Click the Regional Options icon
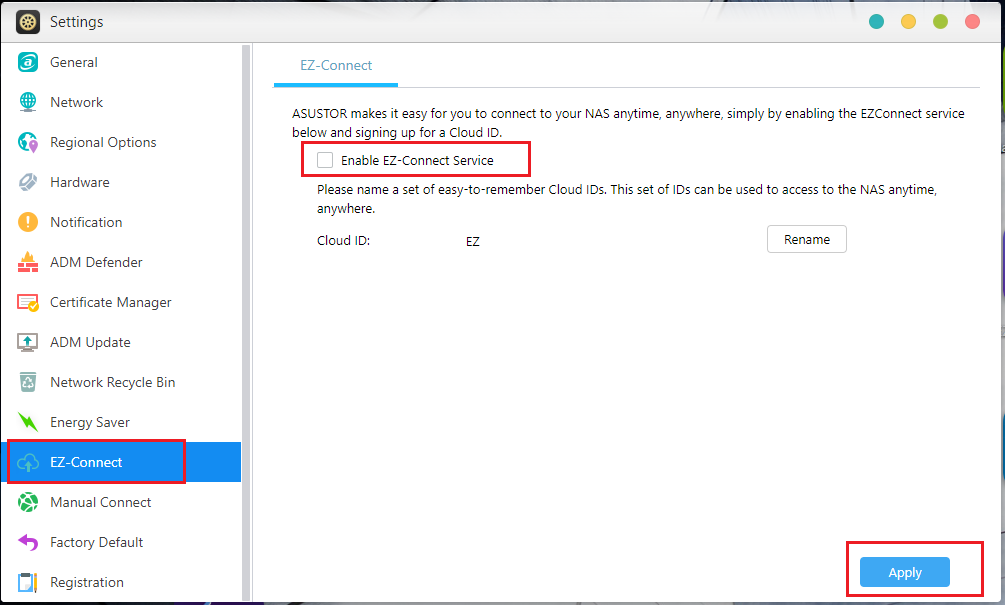 (28, 142)
